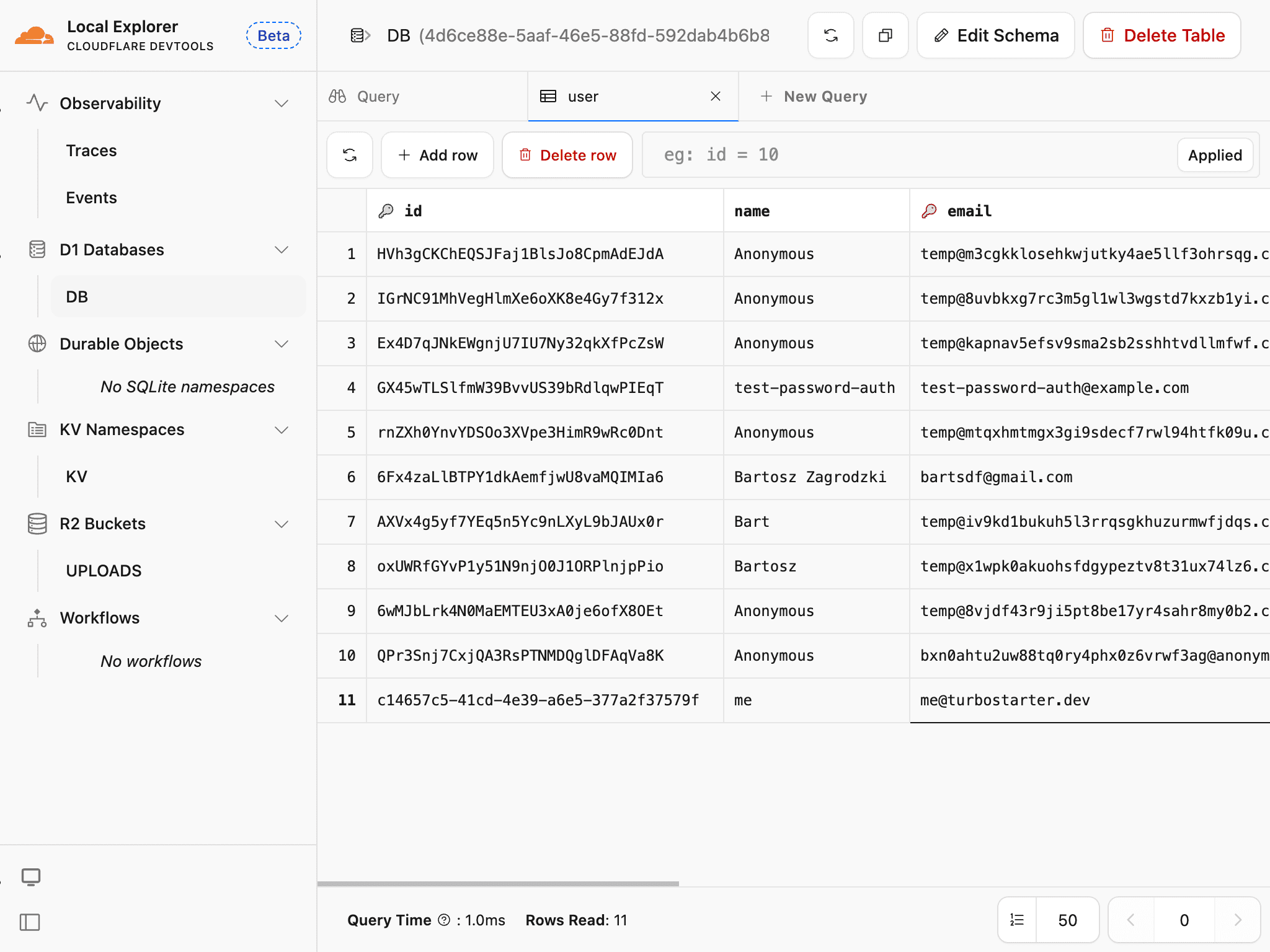
Task: Click the Edit Schema button
Action: [x=996, y=35]
